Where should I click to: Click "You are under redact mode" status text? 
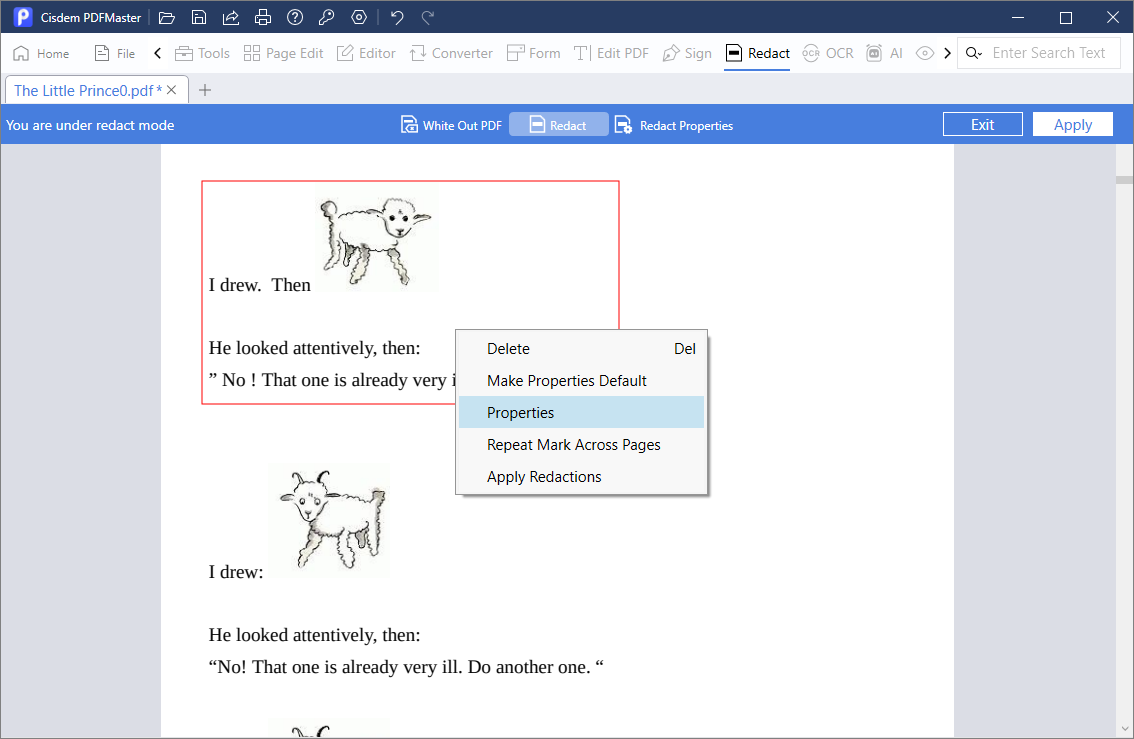(x=90, y=125)
